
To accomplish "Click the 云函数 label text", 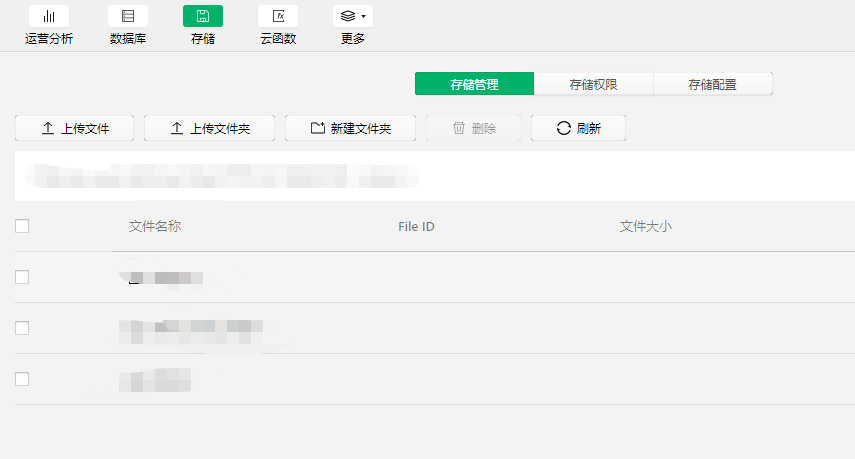I will tap(278, 39).
